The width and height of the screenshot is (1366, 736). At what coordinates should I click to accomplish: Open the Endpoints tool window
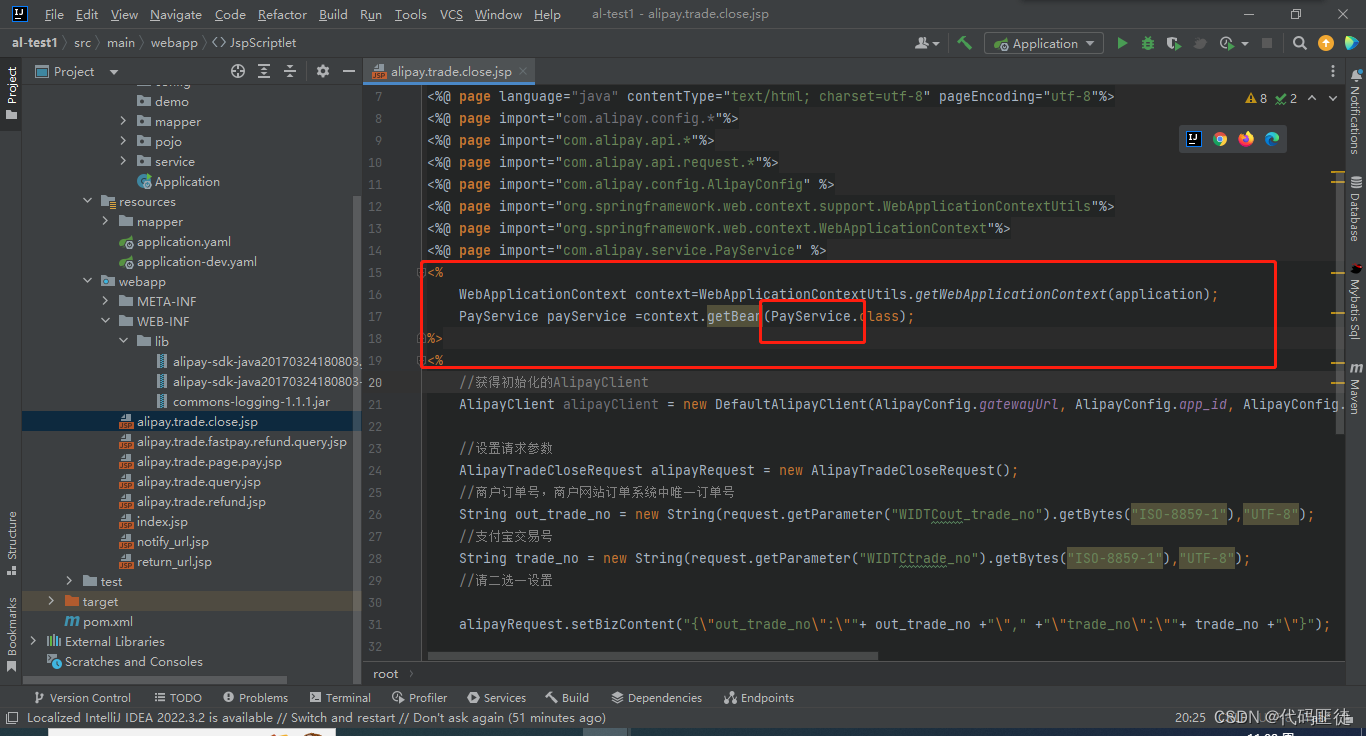coord(758,697)
